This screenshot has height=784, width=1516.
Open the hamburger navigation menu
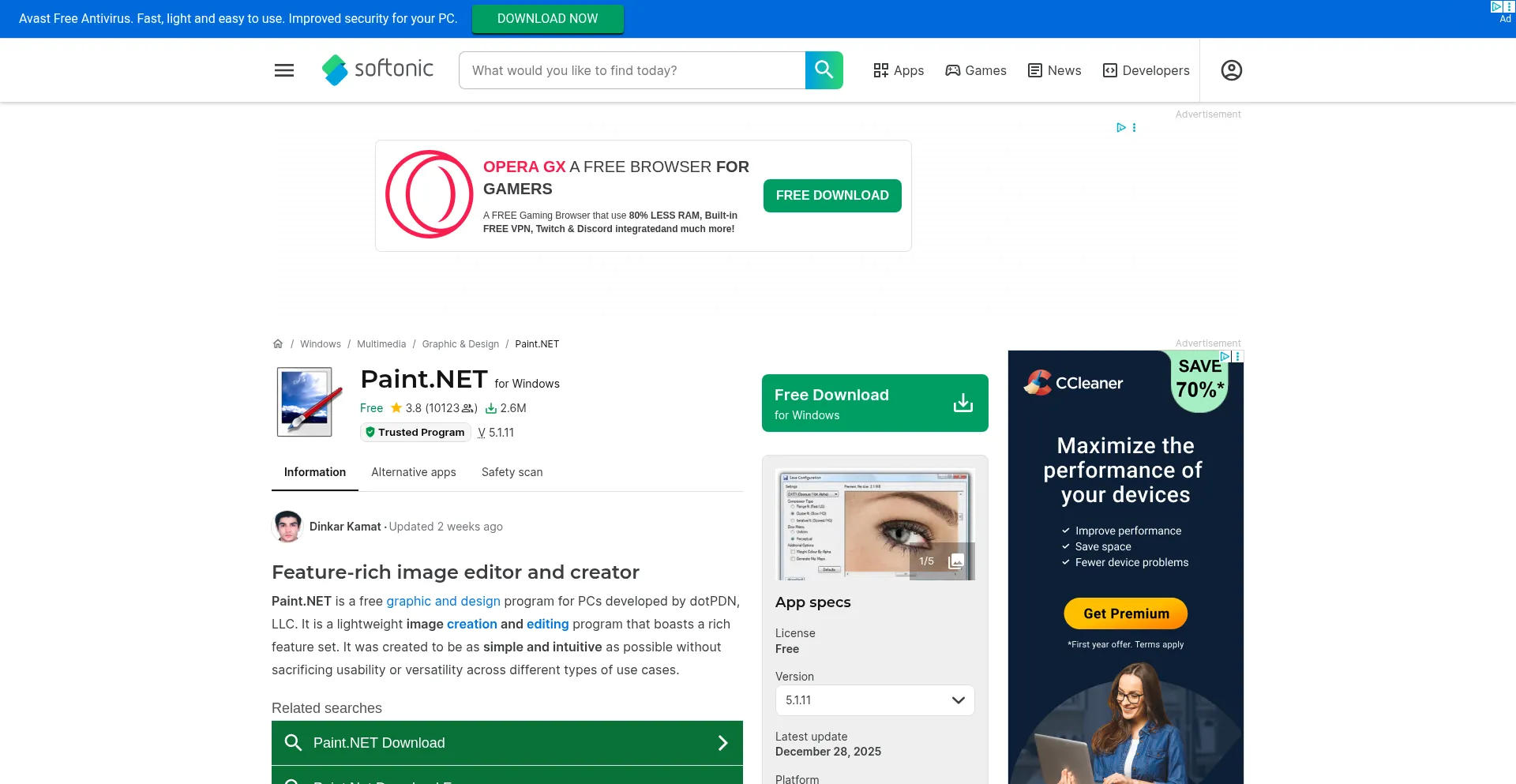pyautogui.click(x=283, y=69)
